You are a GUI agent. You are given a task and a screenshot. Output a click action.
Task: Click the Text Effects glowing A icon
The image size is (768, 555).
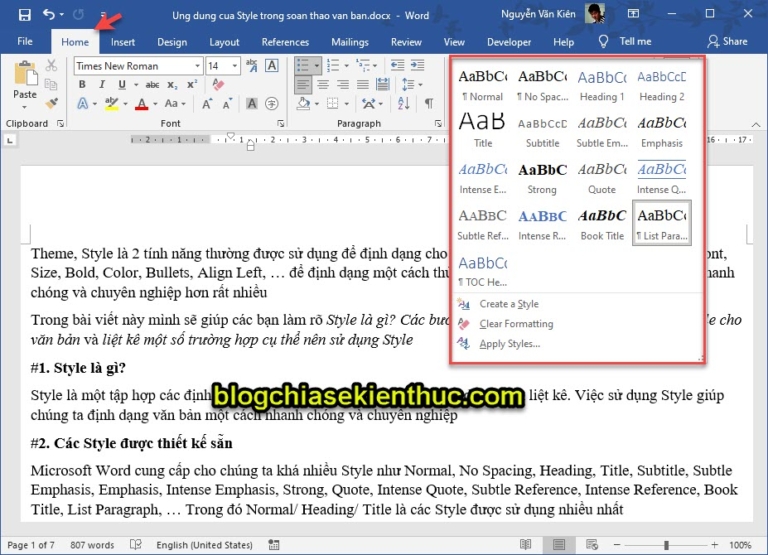(x=82, y=103)
